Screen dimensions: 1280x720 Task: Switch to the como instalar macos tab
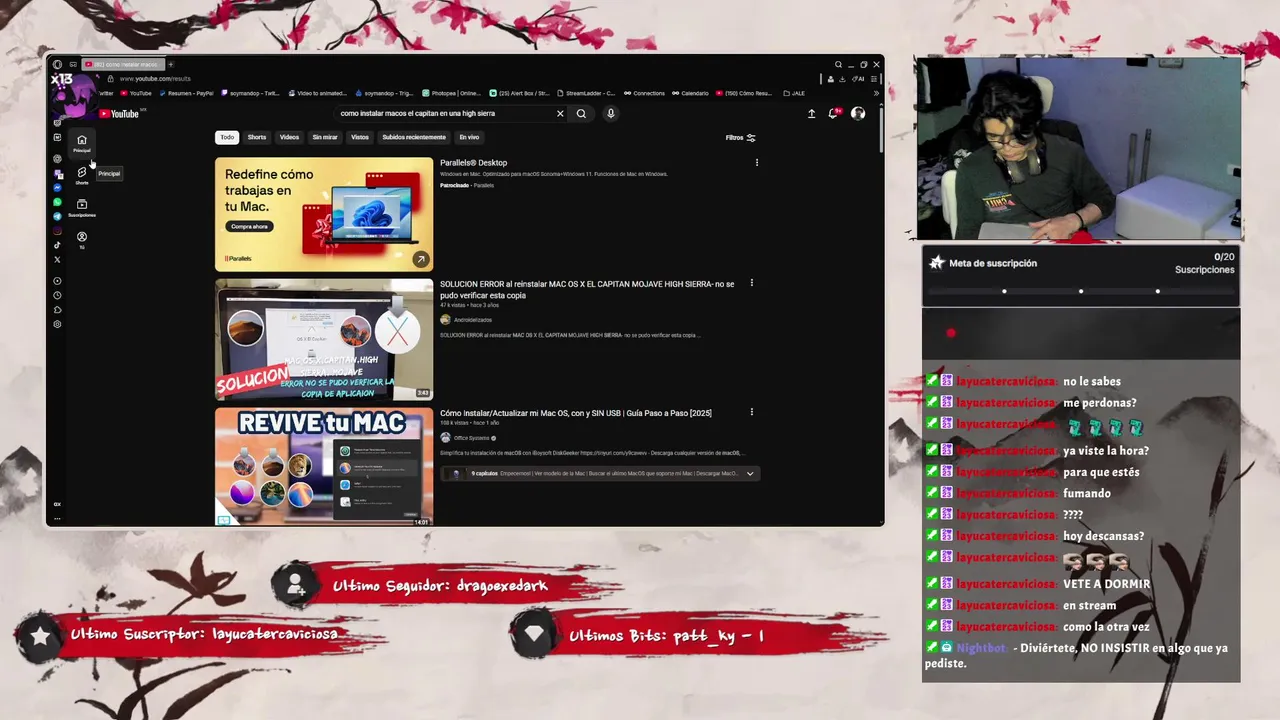[x=124, y=64]
